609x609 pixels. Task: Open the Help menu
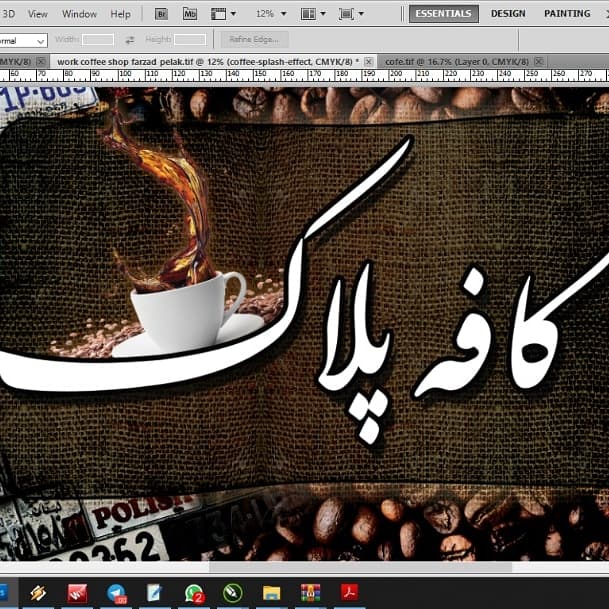(120, 14)
